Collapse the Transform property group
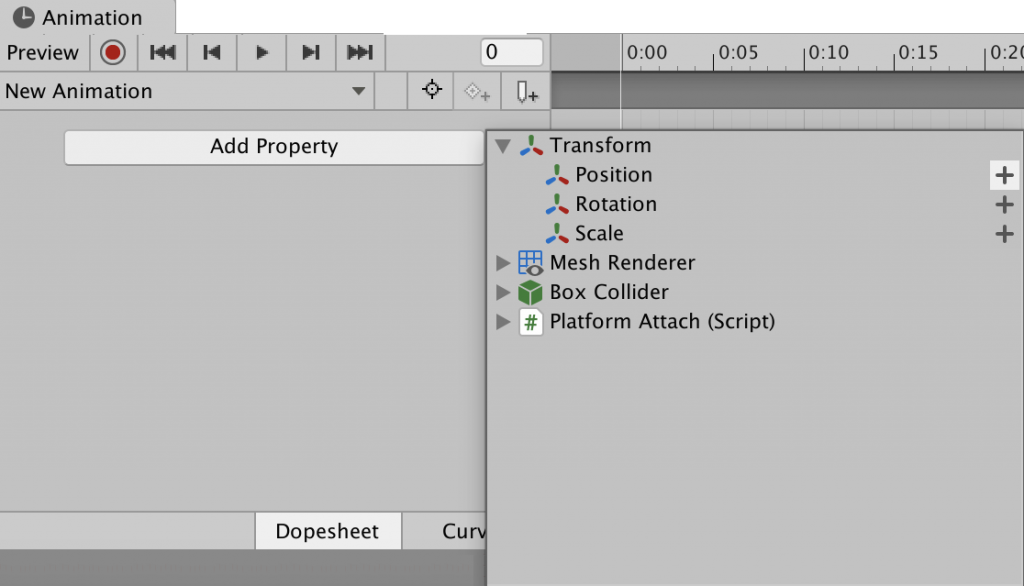This screenshot has width=1024, height=586. [502, 146]
